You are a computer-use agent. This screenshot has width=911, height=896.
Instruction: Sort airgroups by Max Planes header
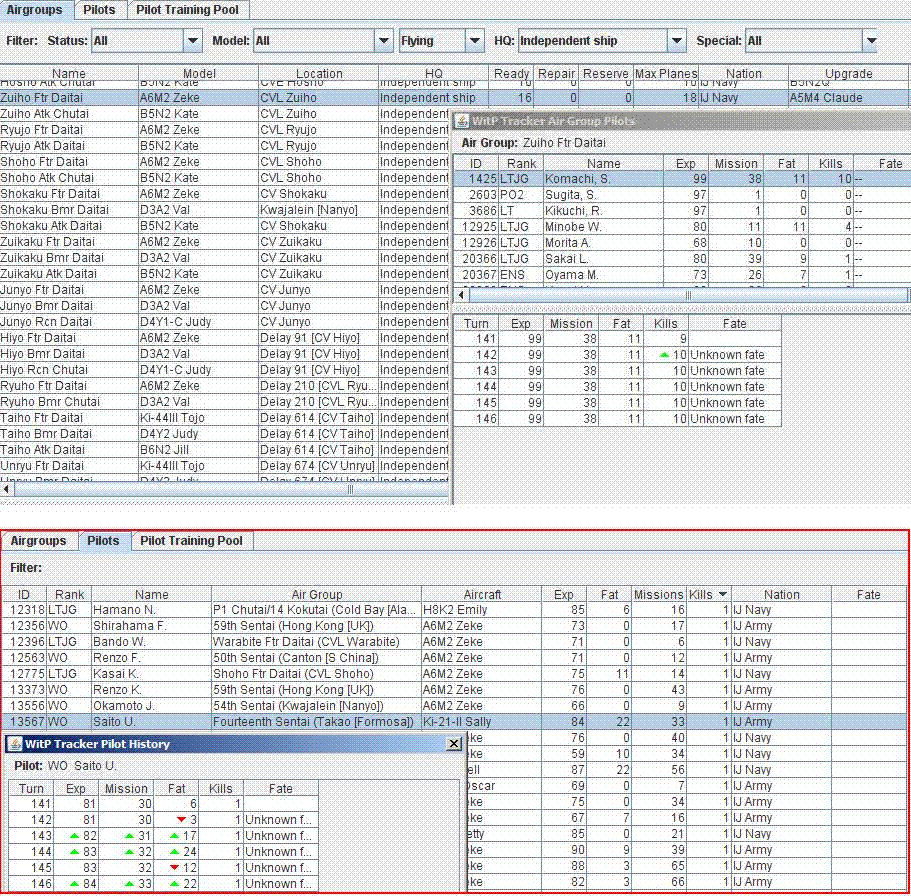pyautogui.click(x=666, y=73)
